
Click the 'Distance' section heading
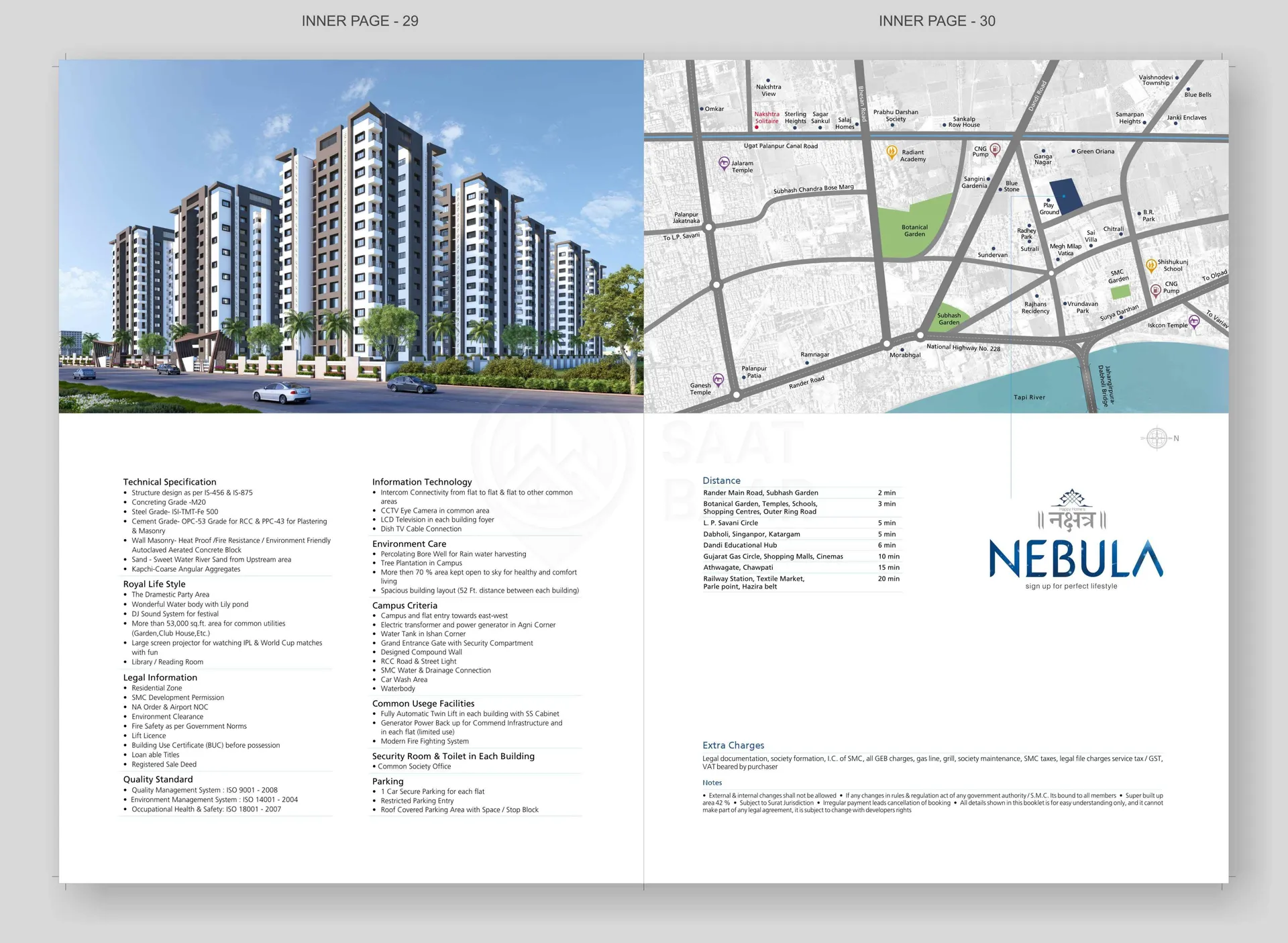pyautogui.click(x=721, y=481)
